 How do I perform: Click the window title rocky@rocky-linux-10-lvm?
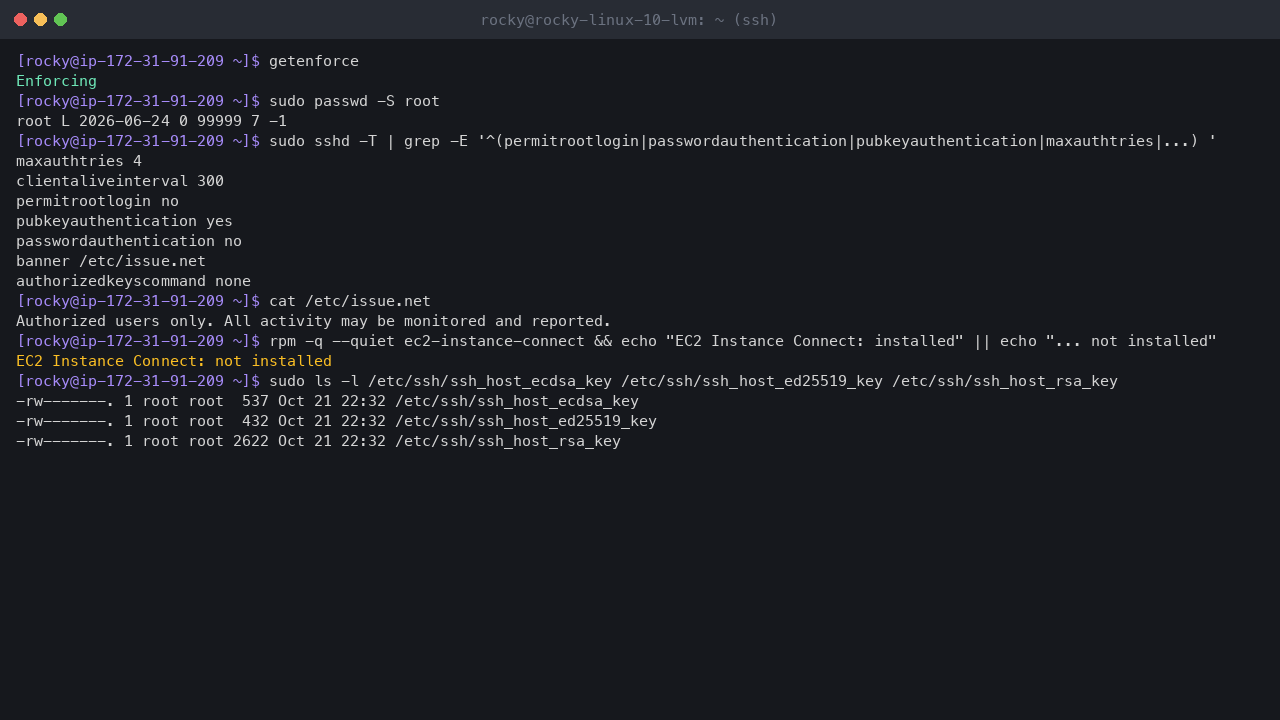click(628, 20)
